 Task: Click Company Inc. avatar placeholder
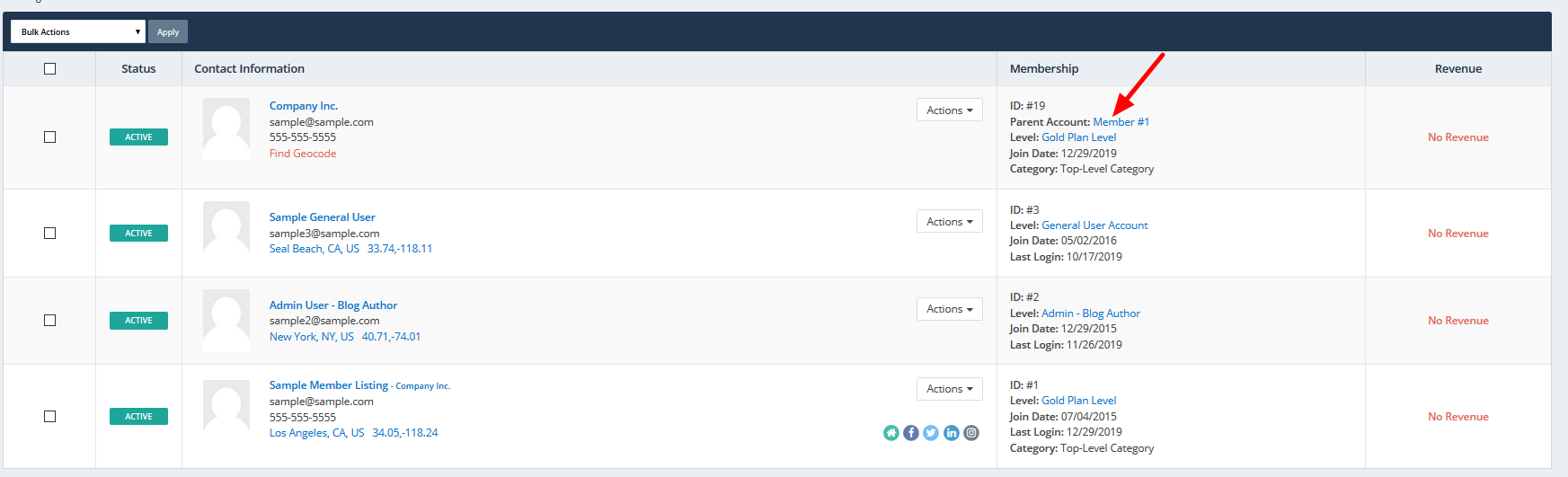click(x=226, y=129)
